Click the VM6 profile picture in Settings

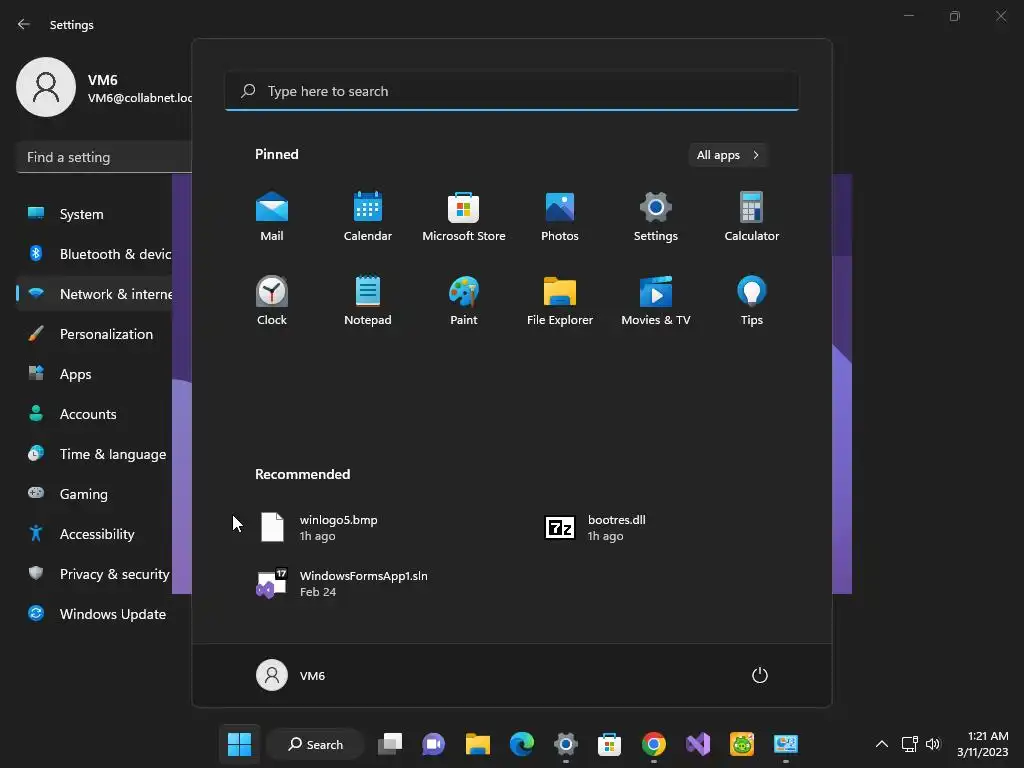(x=46, y=87)
